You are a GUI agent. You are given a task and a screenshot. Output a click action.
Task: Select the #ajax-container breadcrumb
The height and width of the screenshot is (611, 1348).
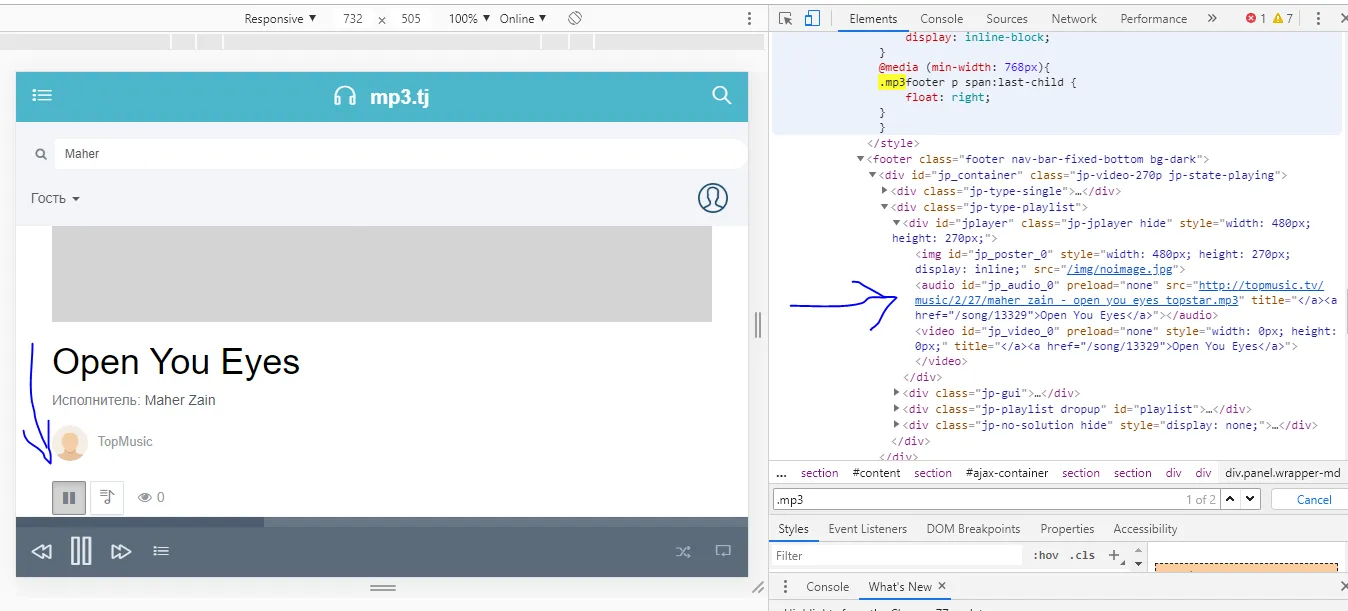point(1007,473)
